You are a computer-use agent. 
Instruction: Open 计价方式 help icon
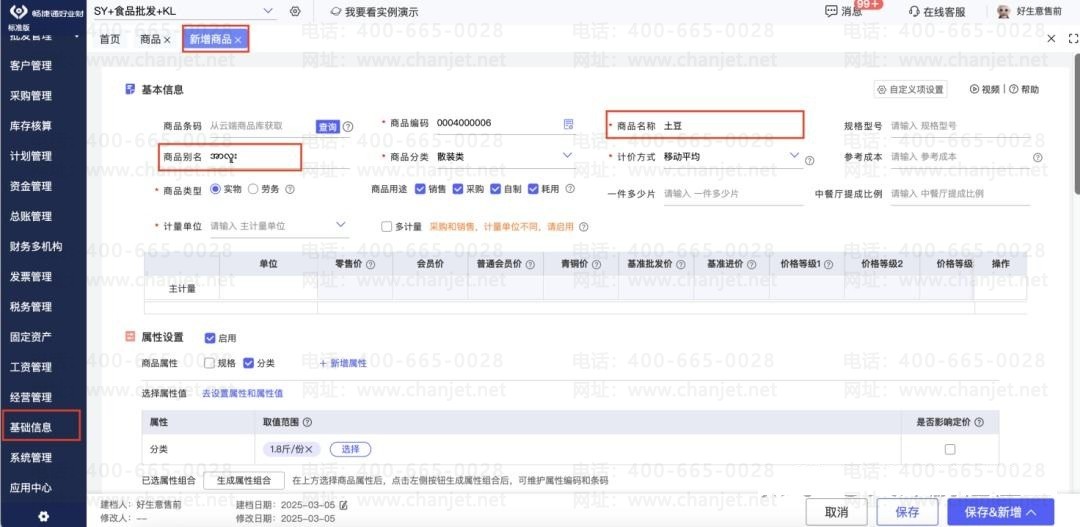coord(809,160)
